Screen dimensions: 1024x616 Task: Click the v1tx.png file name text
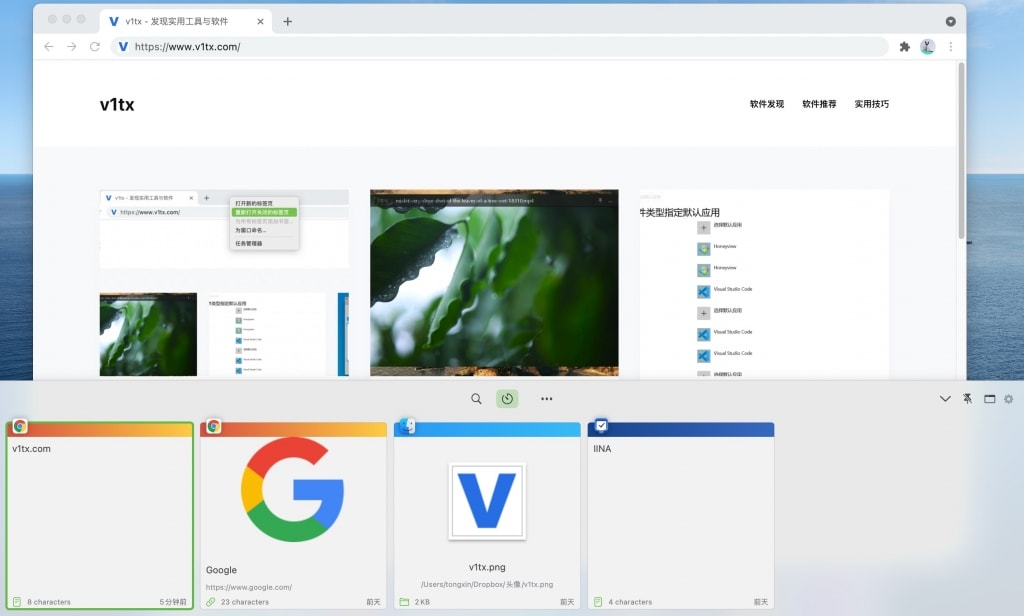pyautogui.click(x=487, y=567)
